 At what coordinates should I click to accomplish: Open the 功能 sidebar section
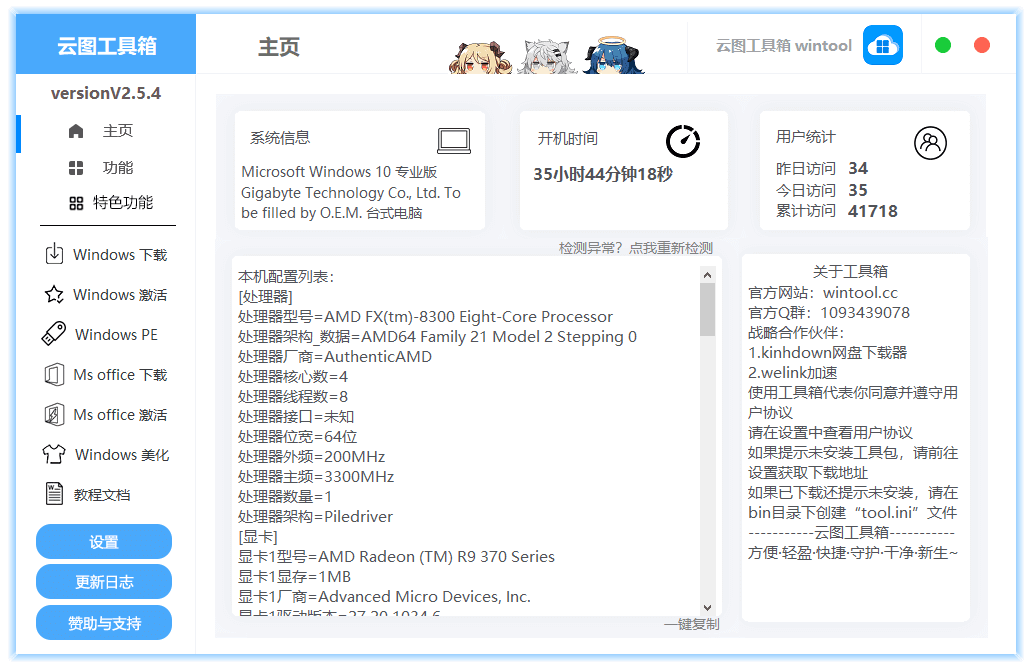coord(104,168)
